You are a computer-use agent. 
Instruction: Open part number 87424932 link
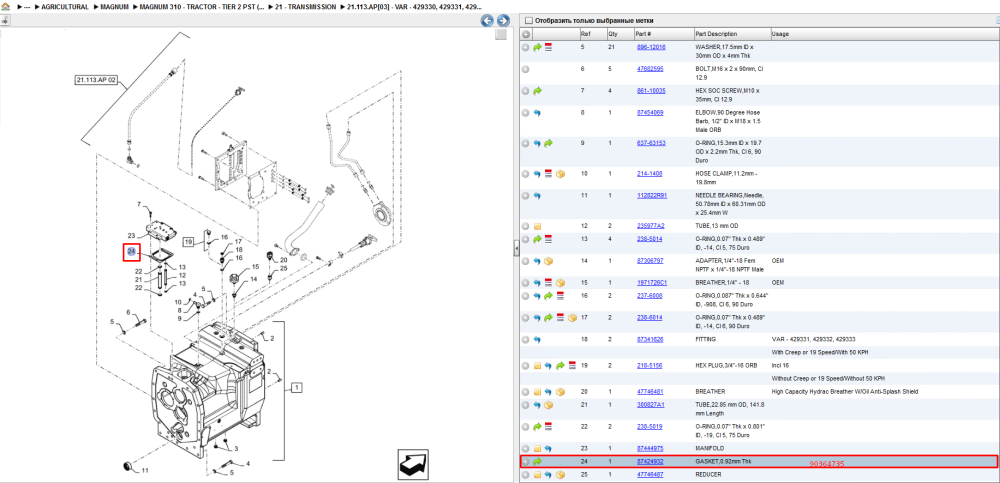(x=650, y=461)
